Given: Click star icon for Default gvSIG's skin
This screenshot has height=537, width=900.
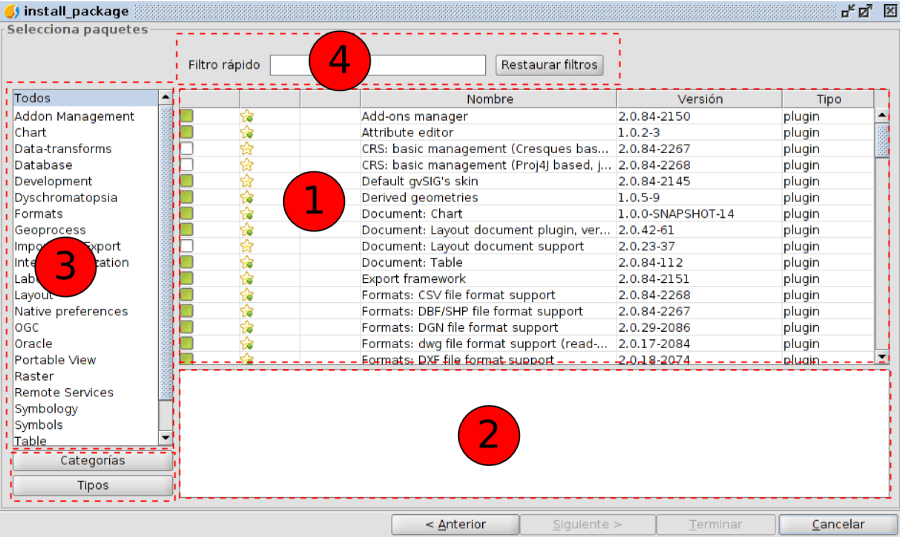Looking at the screenshot, I should pos(246,181).
